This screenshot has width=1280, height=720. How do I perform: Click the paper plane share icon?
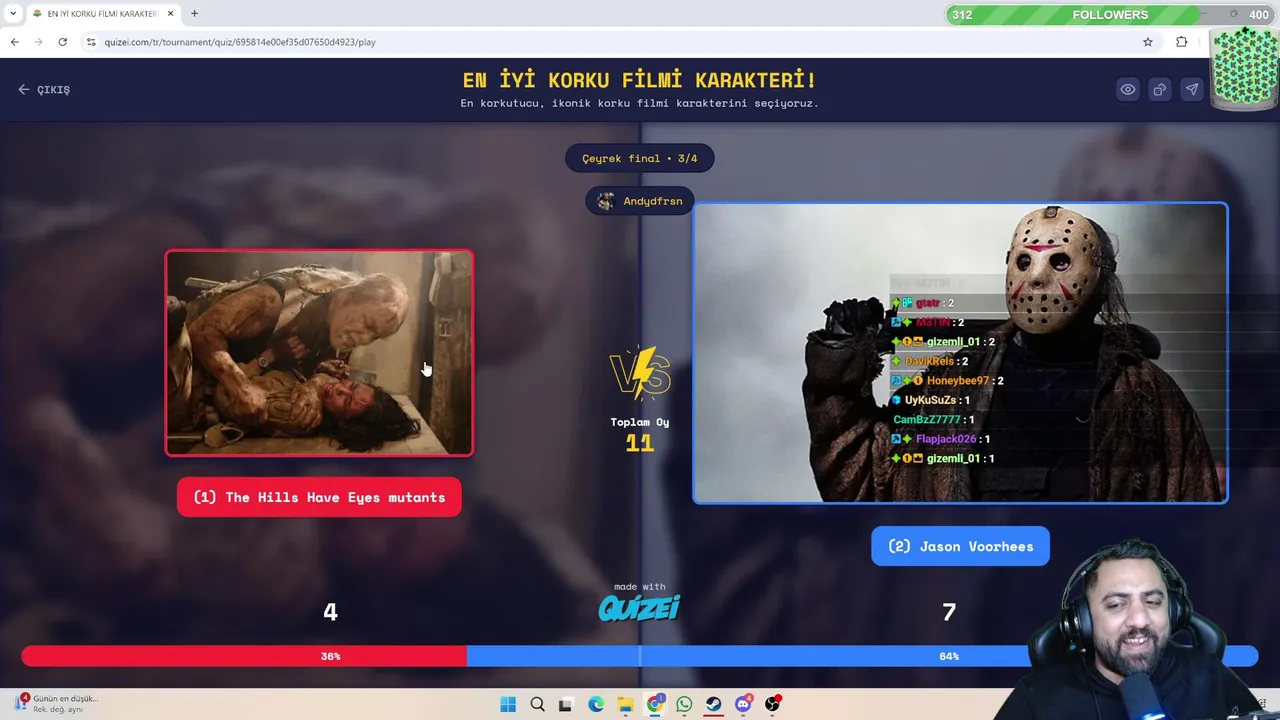(1192, 89)
